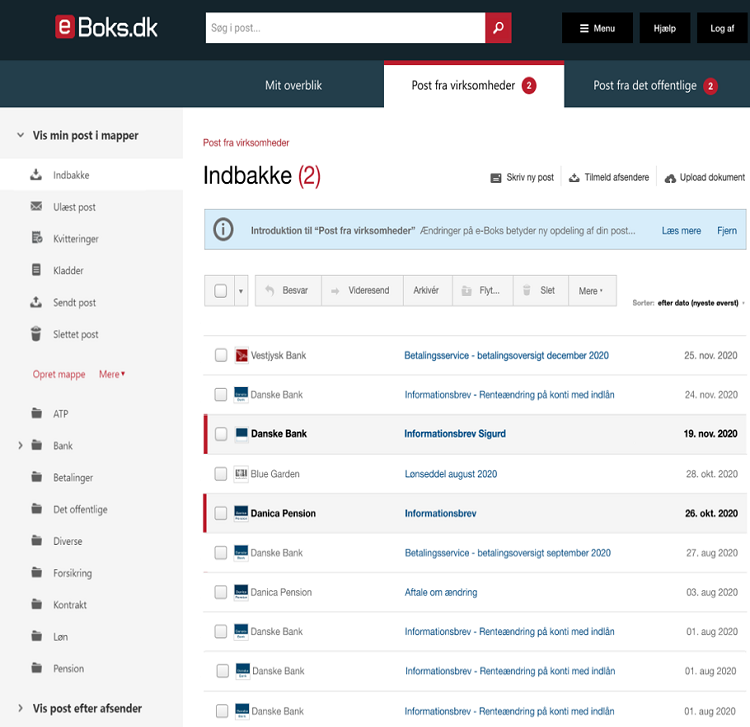750x727 pixels.
Task: Click the red search magnifier button
Action: point(498,28)
